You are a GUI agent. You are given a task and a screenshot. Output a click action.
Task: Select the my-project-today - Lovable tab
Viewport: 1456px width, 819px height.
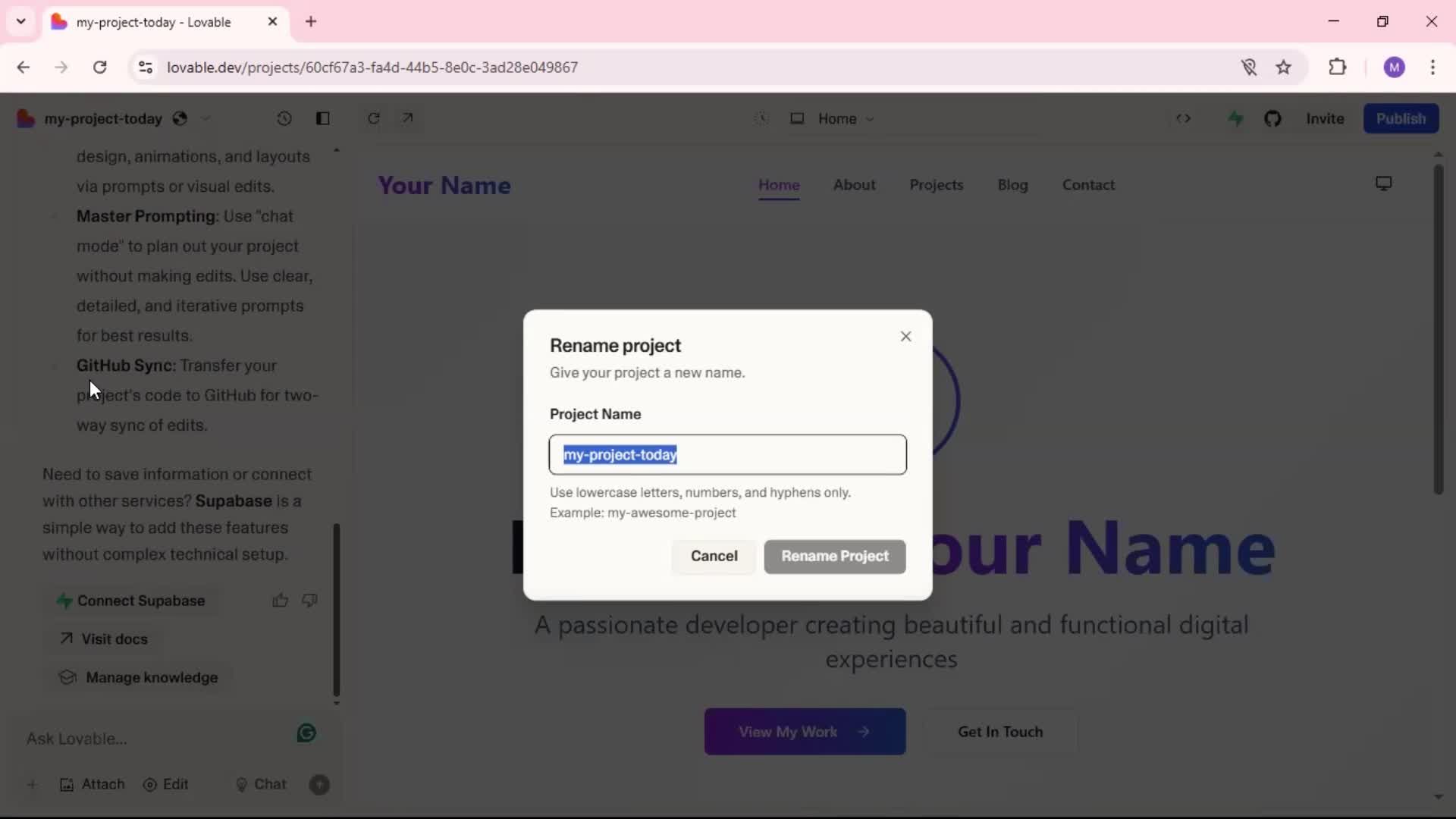pos(165,22)
